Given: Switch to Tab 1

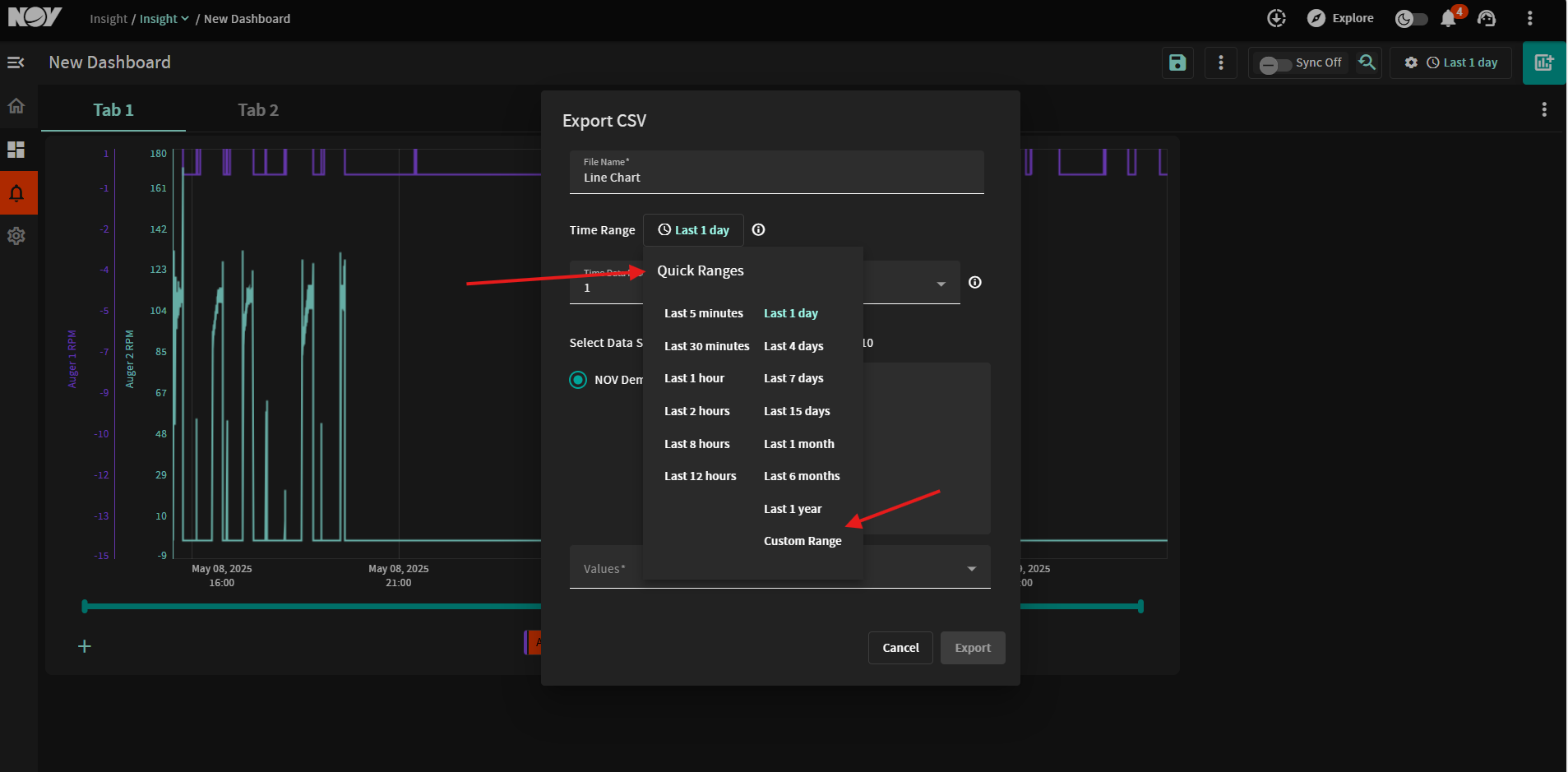Looking at the screenshot, I should click(113, 110).
